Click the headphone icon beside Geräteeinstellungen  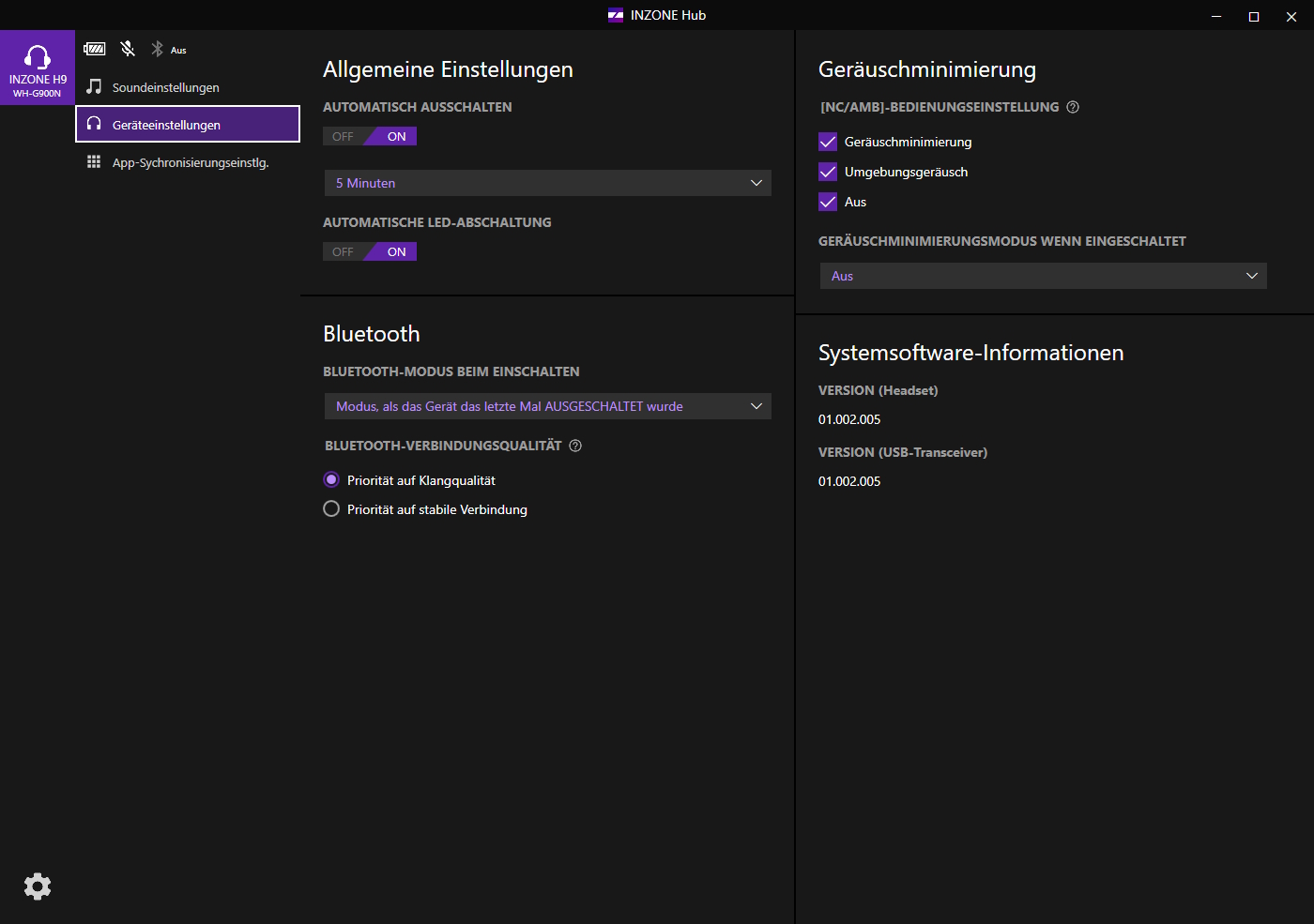[x=94, y=124]
